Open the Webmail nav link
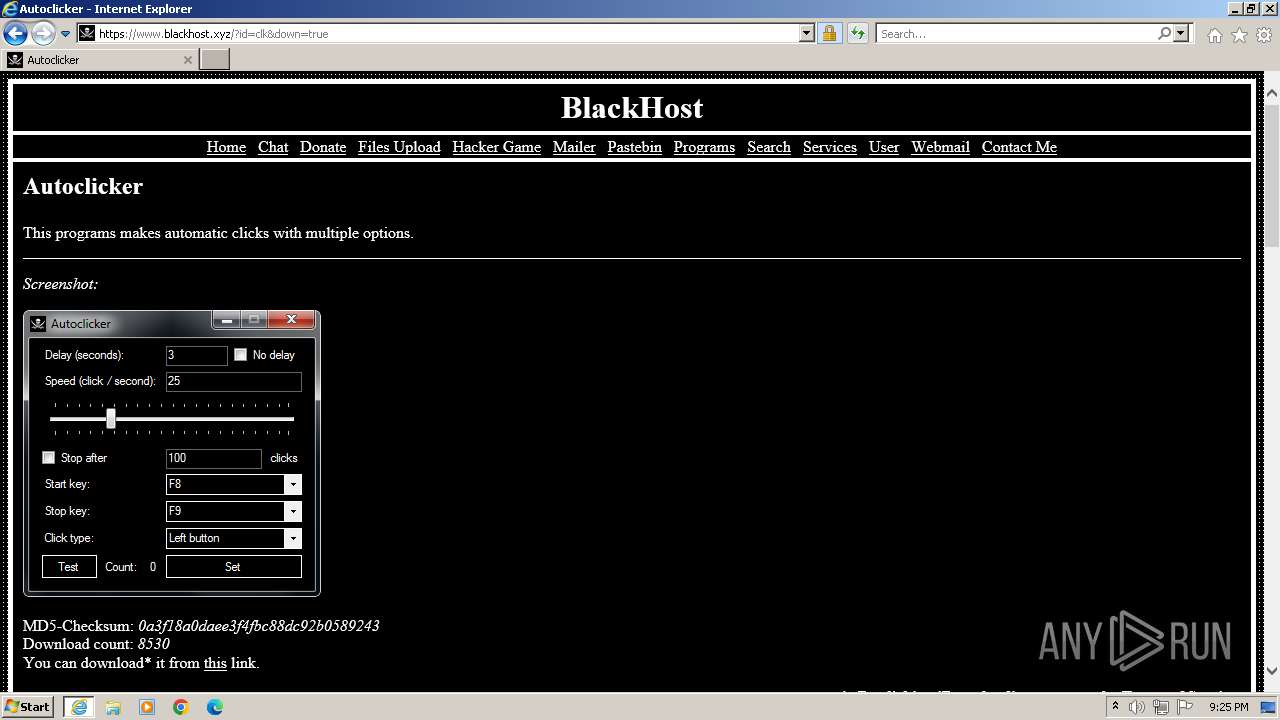The height and width of the screenshot is (720, 1280). (x=940, y=147)
